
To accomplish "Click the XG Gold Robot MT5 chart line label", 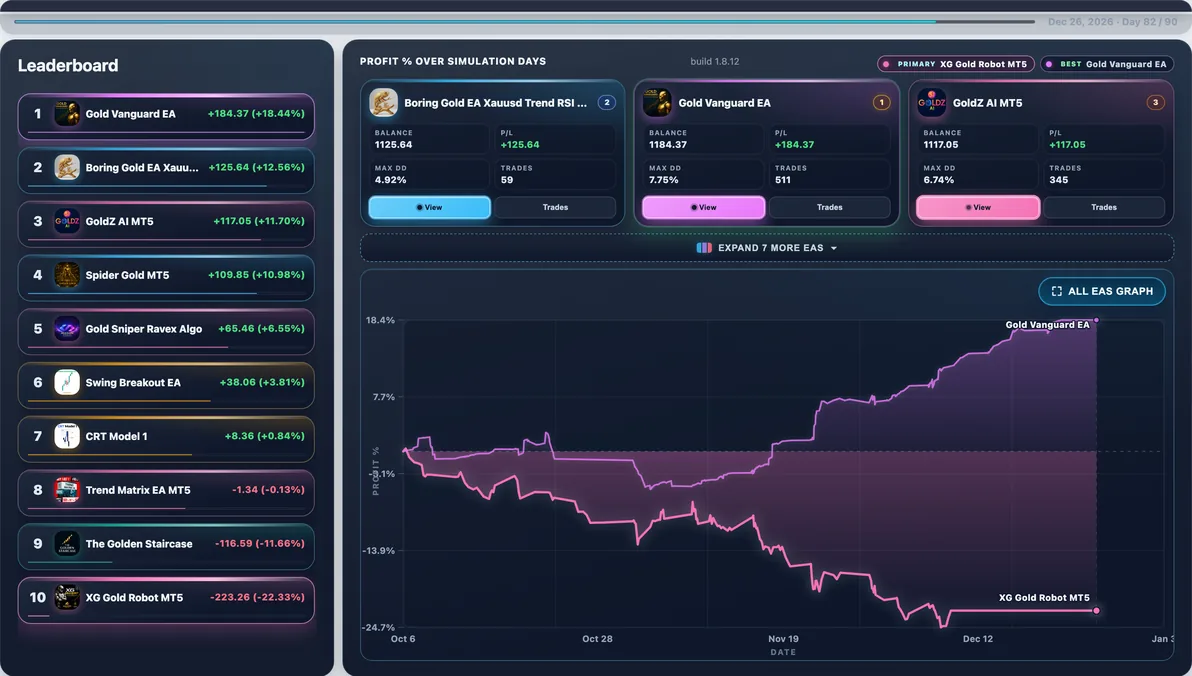I will tap(1045, 598).
